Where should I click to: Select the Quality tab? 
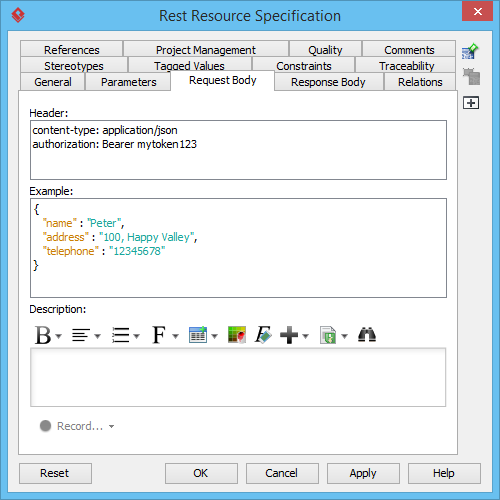click(325, 50)
